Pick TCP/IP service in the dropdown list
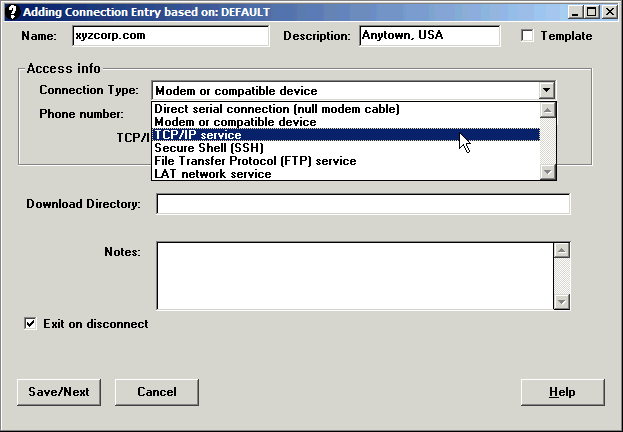623x432 pixels. [198, 134]
